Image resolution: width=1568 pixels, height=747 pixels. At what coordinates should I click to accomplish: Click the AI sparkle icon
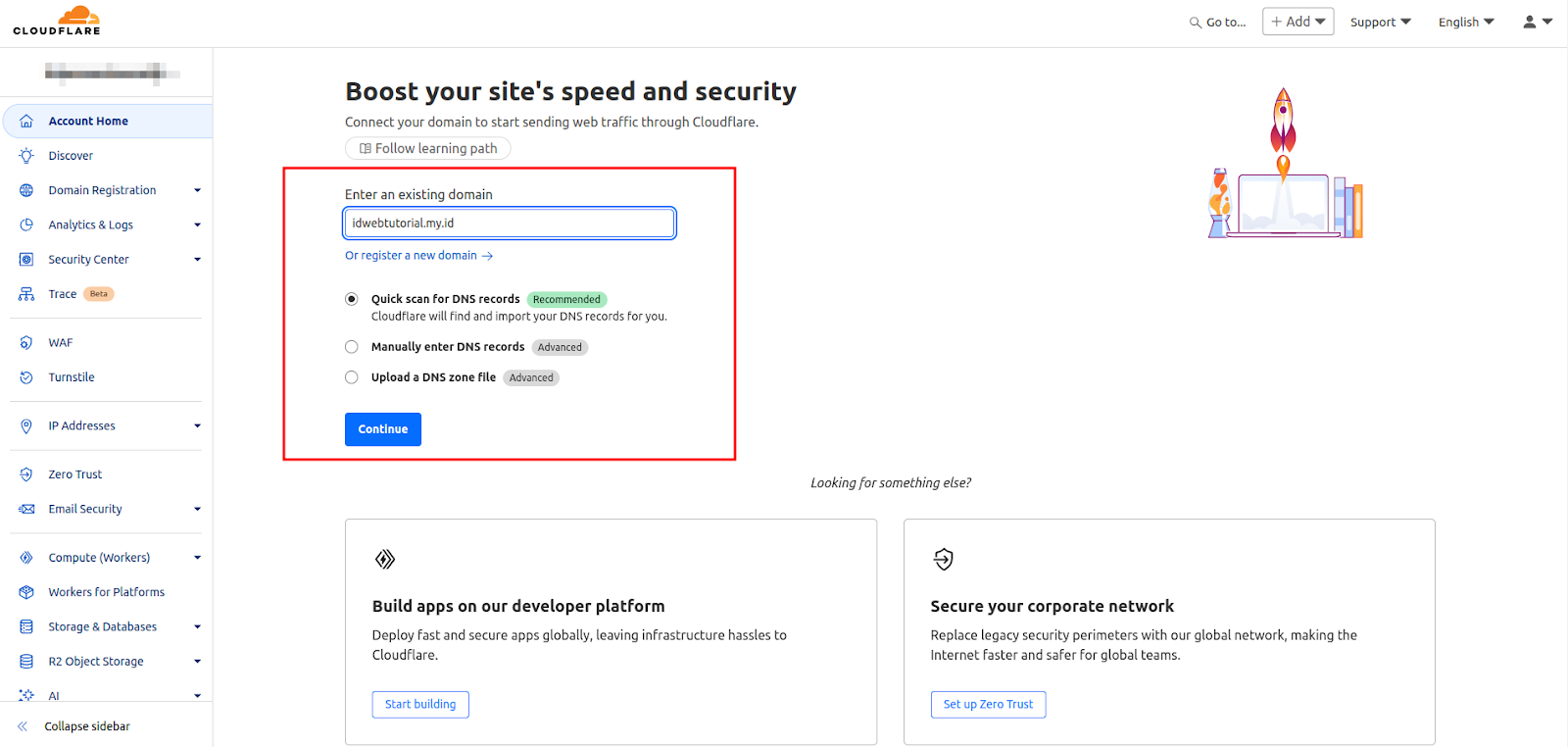pos(26,695)
